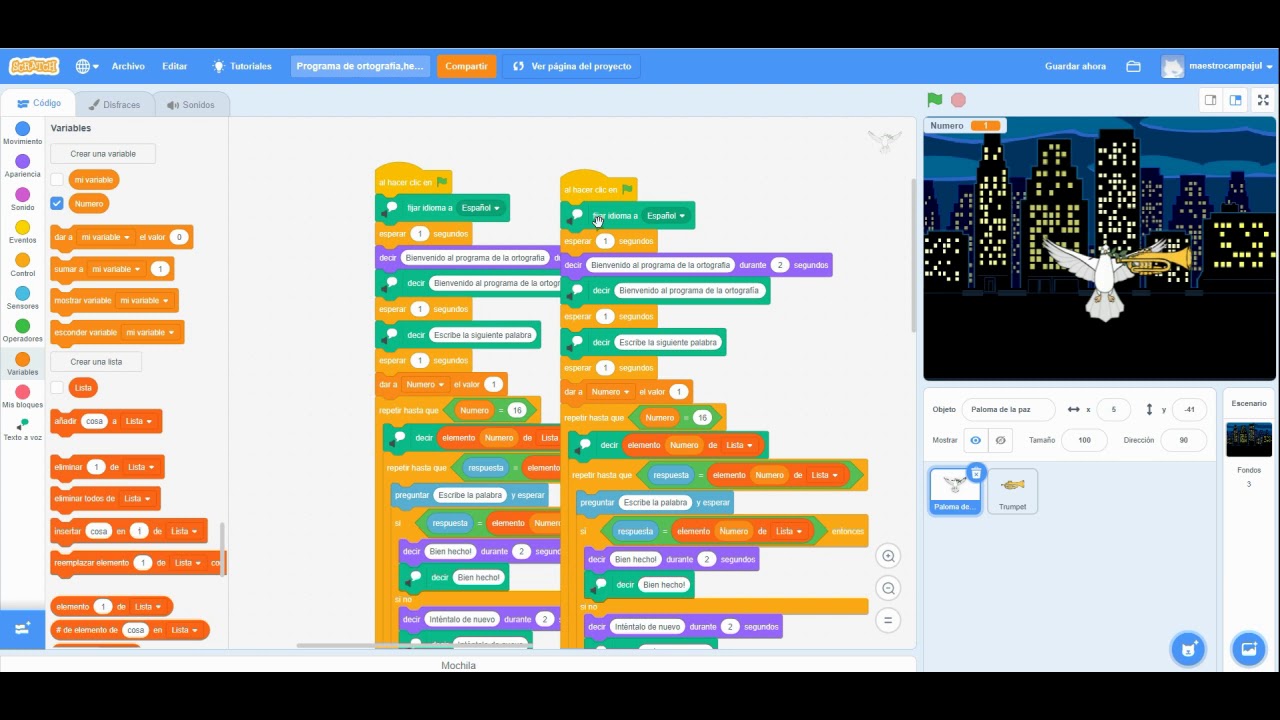Image resolution: width=1280 pixels, height=720 pixels.
Task: Click the green flag to run
Action: [x=934, y=100]
